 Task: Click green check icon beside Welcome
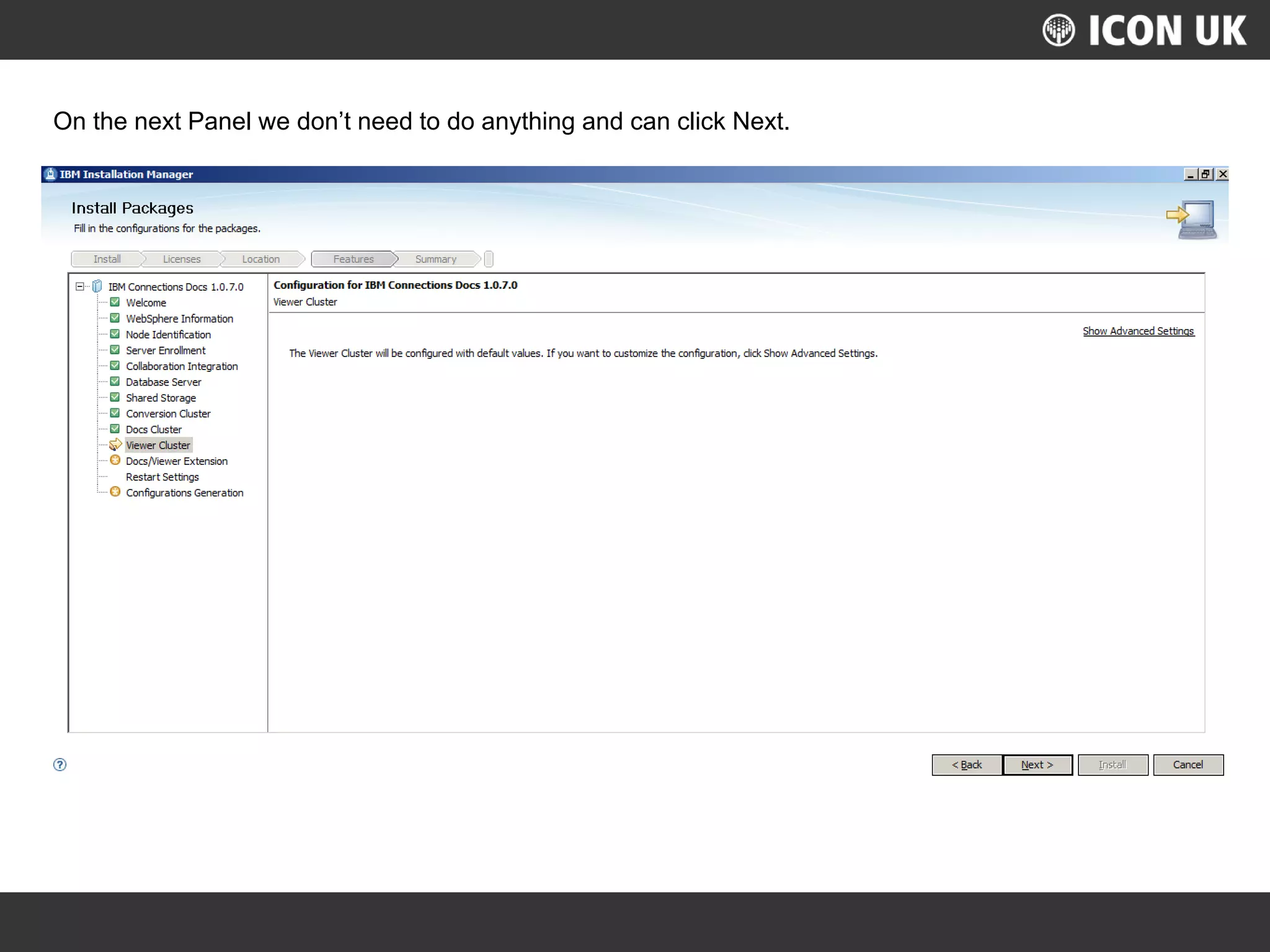click(115, 302)
